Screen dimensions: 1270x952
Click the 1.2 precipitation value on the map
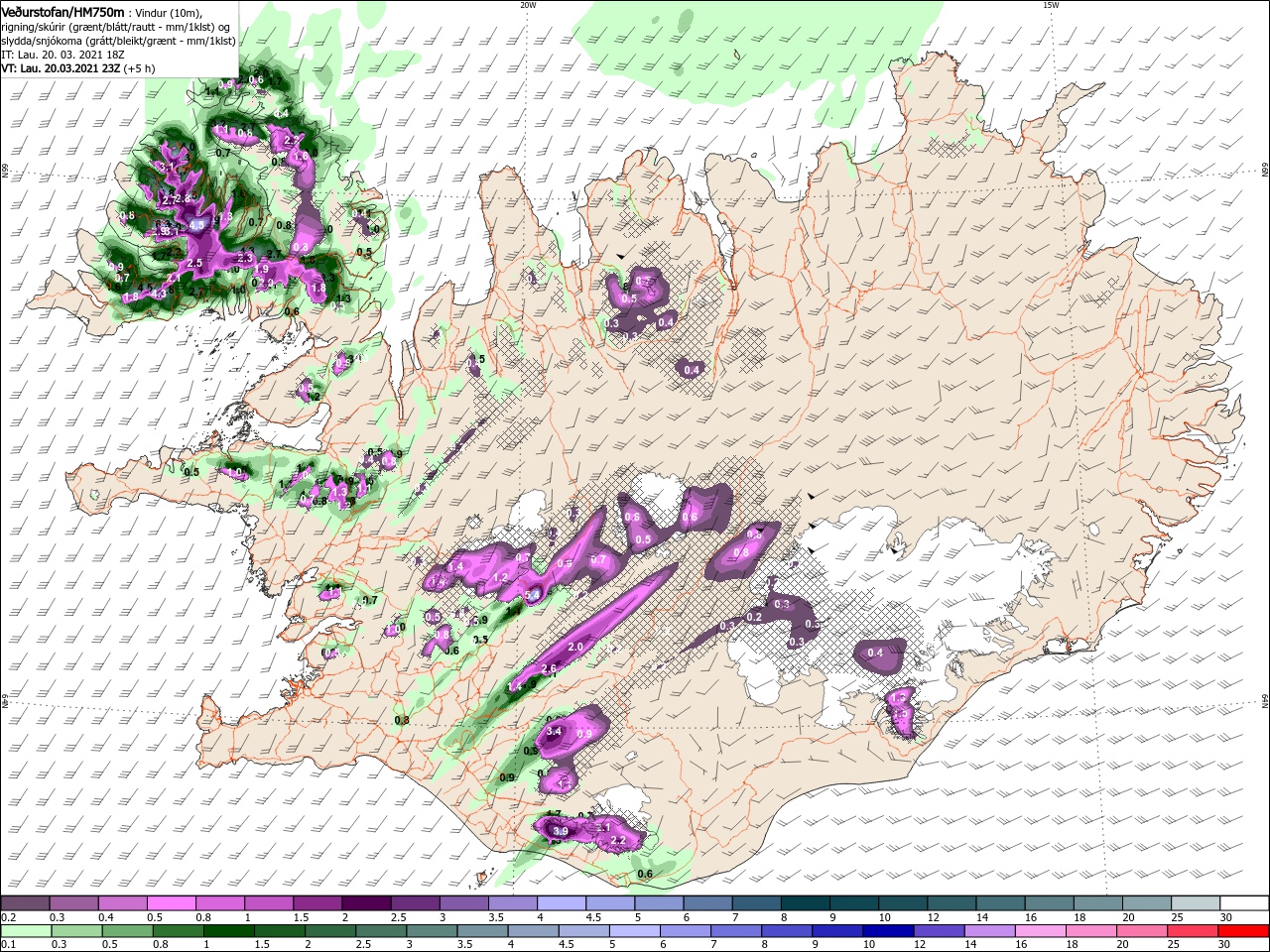pos(500,577)
